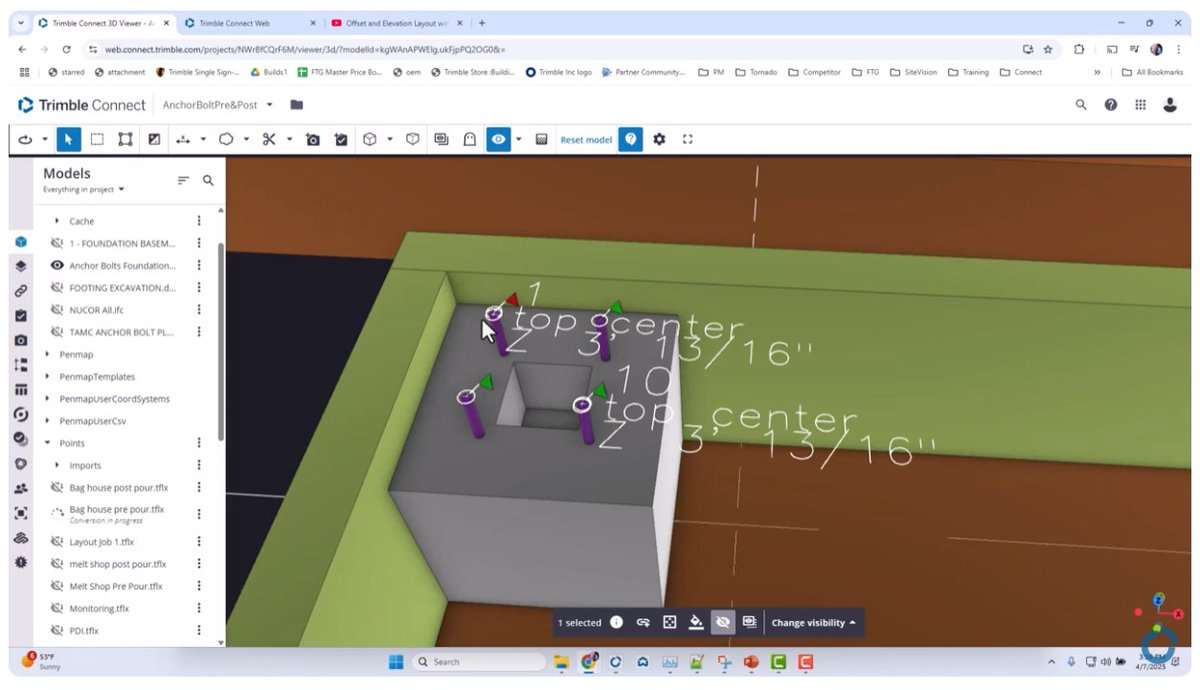Hide the Anchor Bolts Foundation model with its eye toggle
This screenshot has width=1200, height=690.
57,265
